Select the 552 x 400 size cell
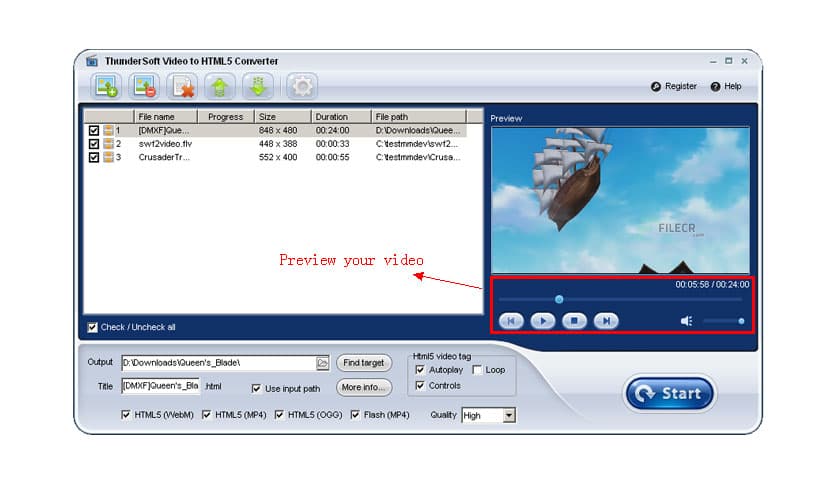The image size is (836, 484). [278, 157]
